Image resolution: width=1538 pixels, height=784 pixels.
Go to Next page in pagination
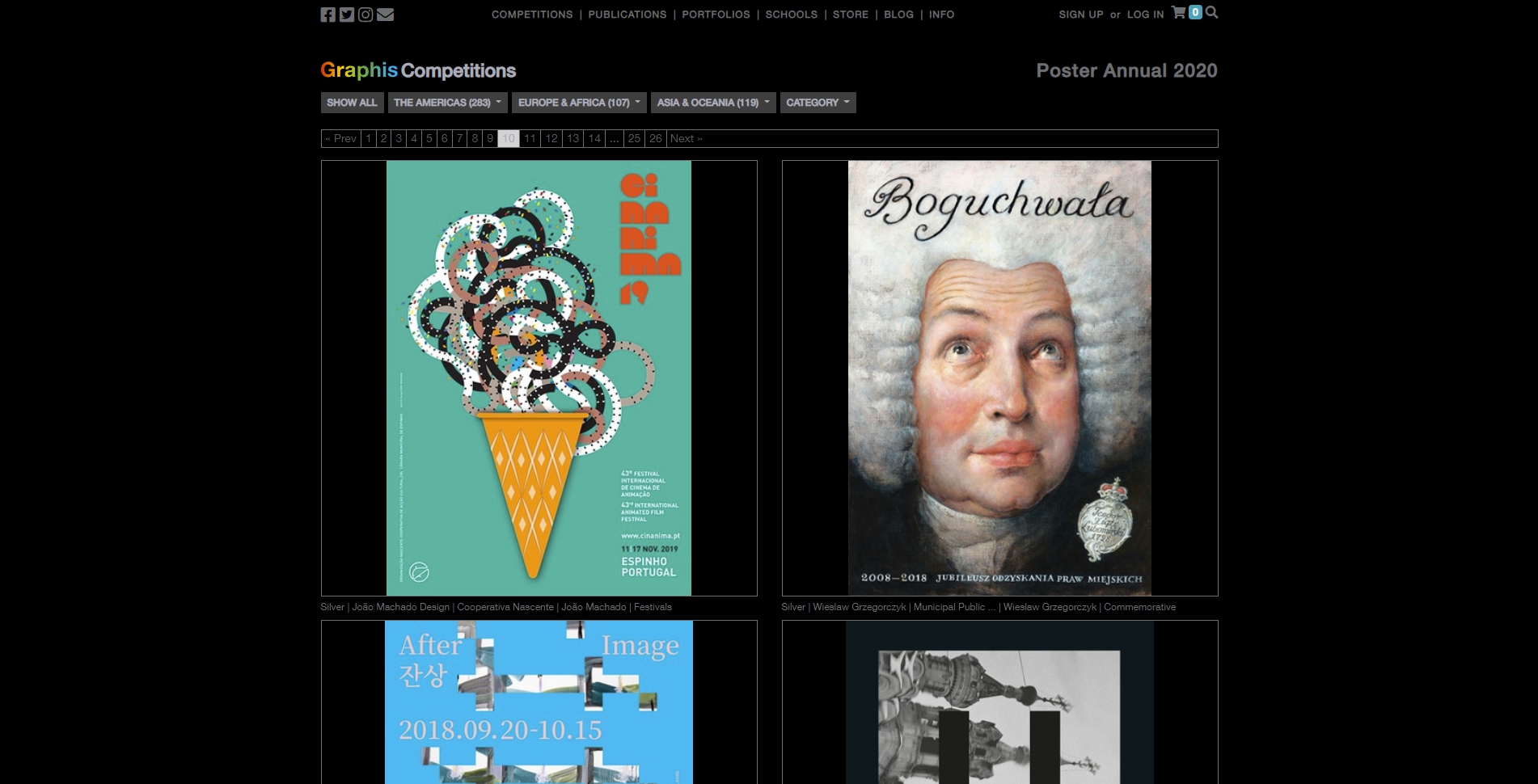[686, 139]
